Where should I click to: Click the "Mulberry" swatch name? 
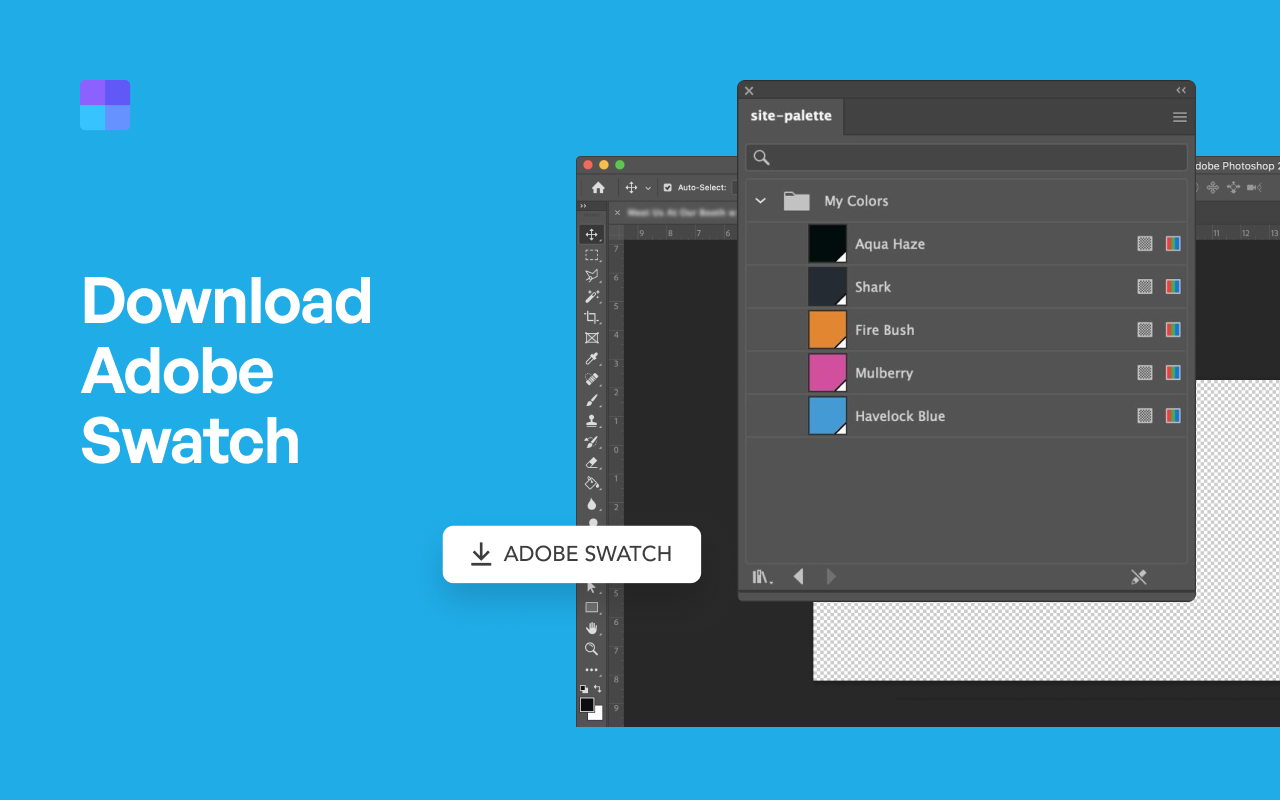884,373
